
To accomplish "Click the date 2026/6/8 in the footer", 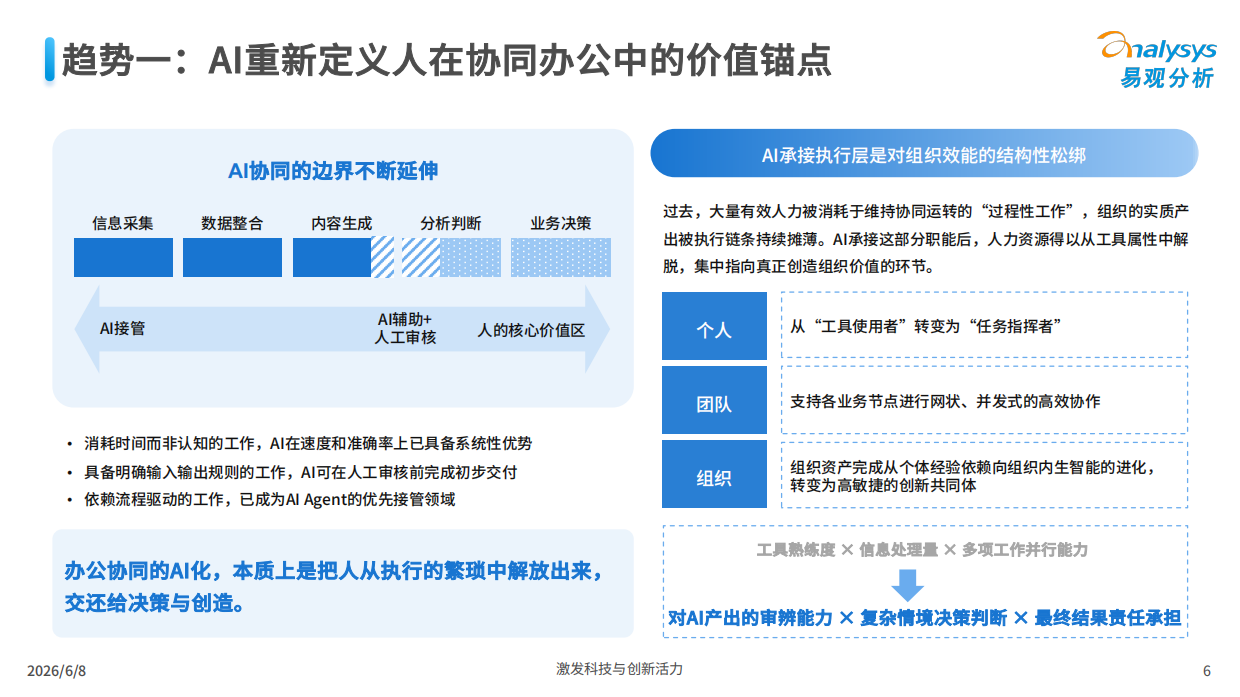I will [x=55, y=672].
